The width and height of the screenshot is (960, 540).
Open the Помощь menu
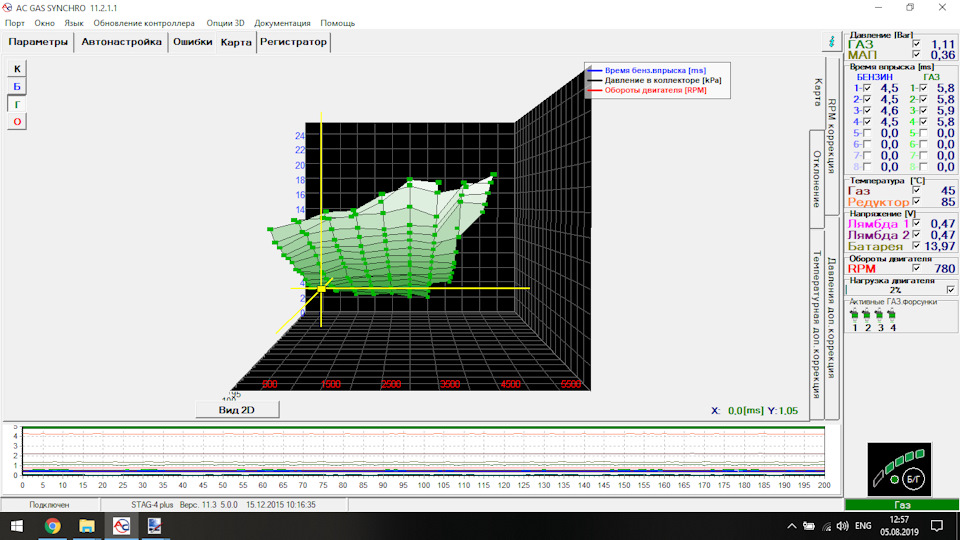pos(337,23)
